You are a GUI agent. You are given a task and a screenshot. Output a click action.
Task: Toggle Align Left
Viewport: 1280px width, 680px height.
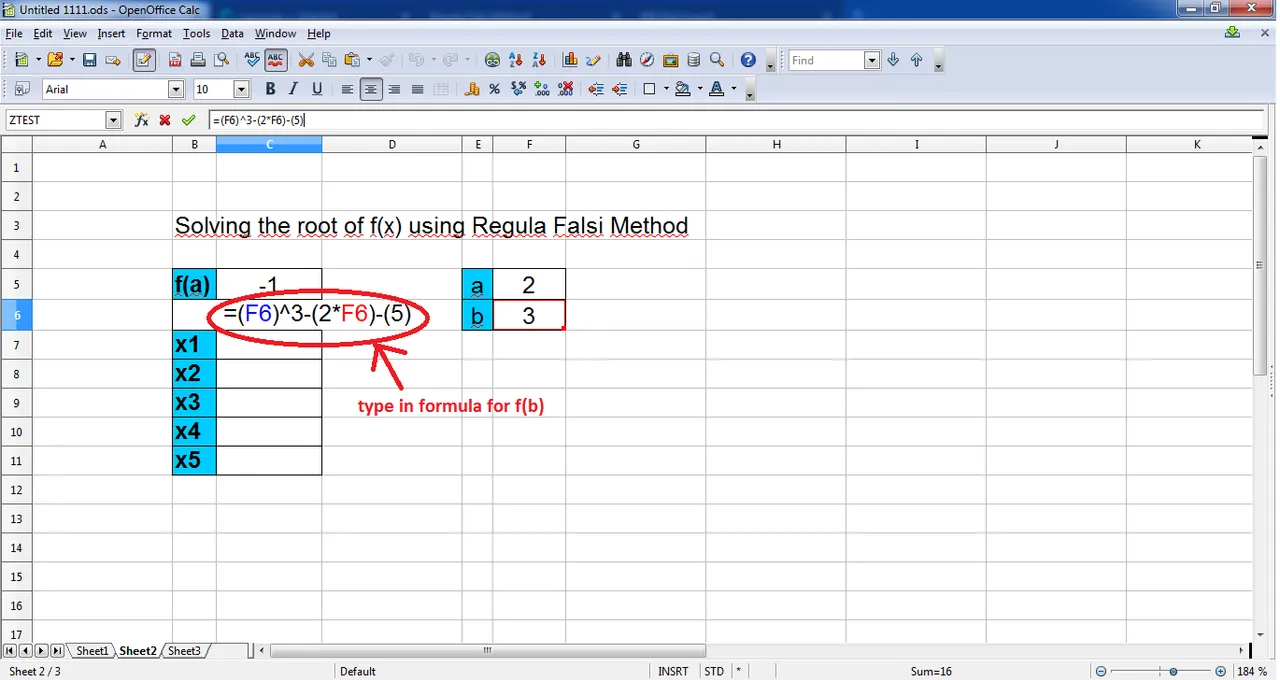348,89
